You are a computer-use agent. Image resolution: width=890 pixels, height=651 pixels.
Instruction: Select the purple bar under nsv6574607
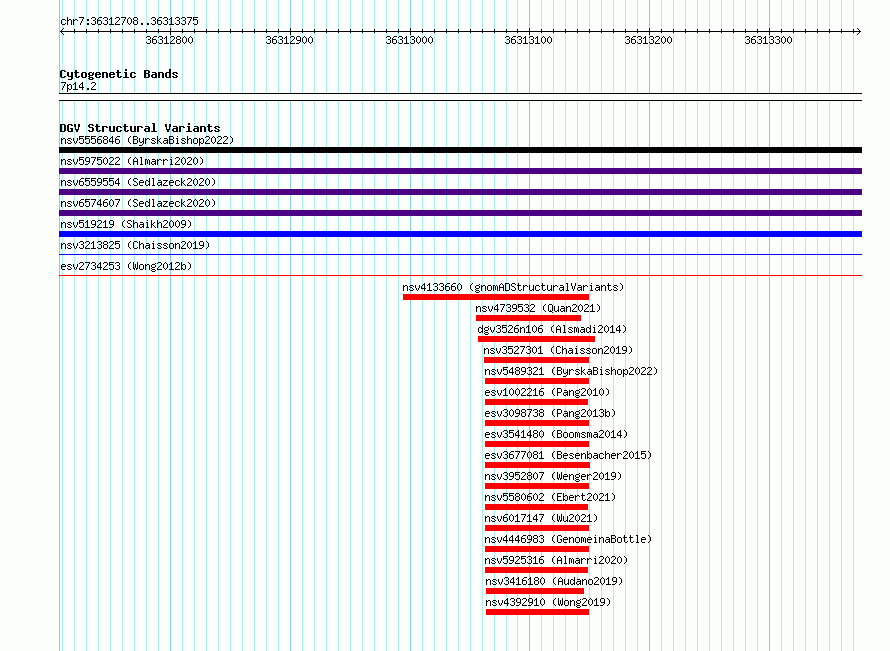click(460, 213)
